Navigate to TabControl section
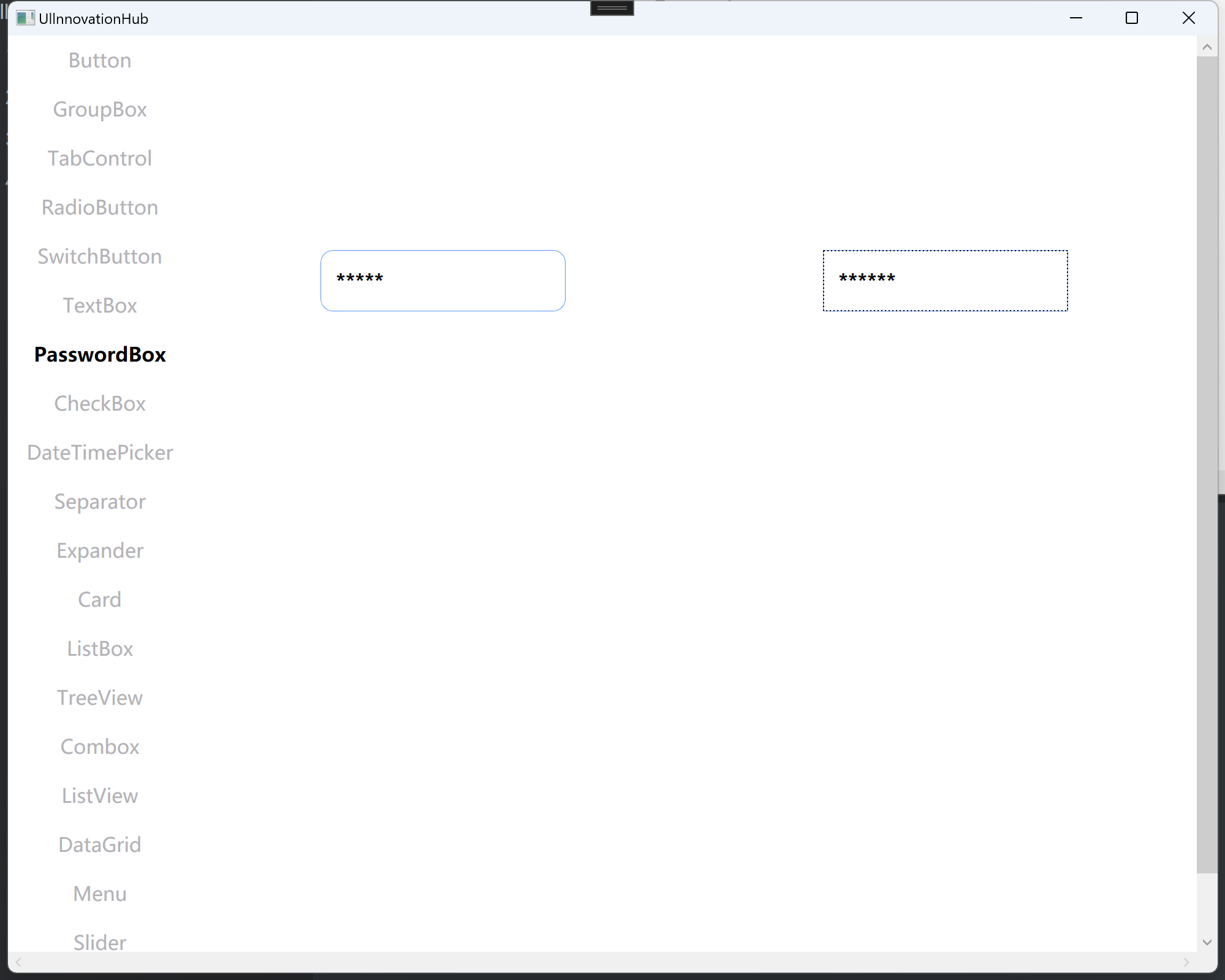This screenshot has width=1225, height=980. (99, 158)
